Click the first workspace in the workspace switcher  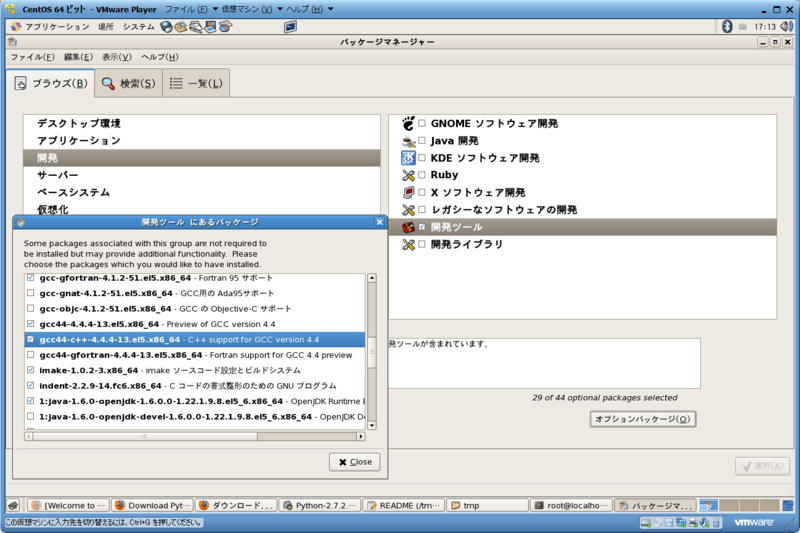709,505
